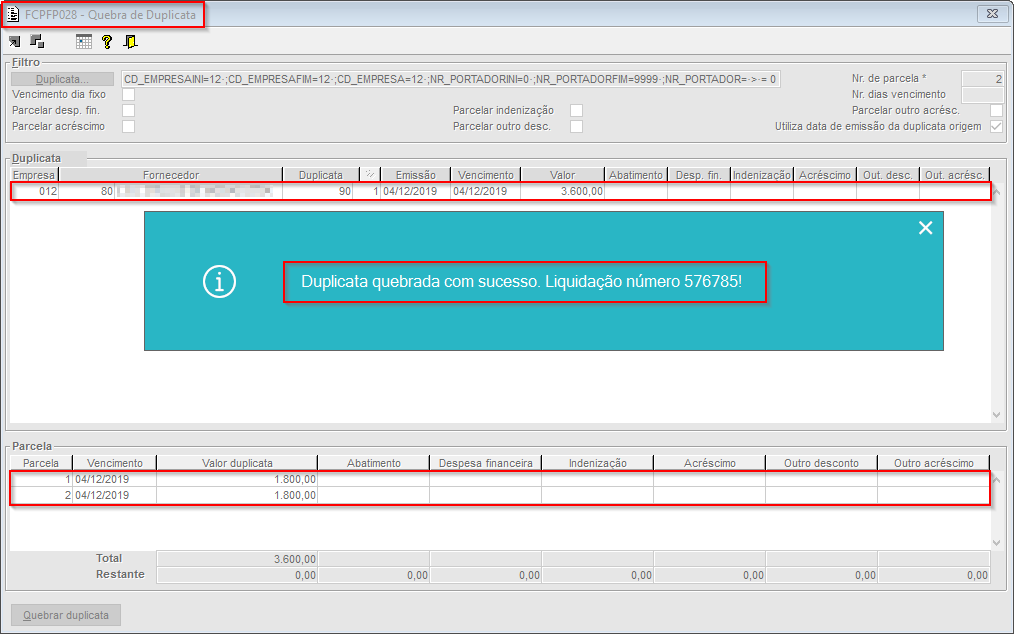1016x634 pixels.
Task: Click the Outro acréscimo column header
Action: point(934,463)
